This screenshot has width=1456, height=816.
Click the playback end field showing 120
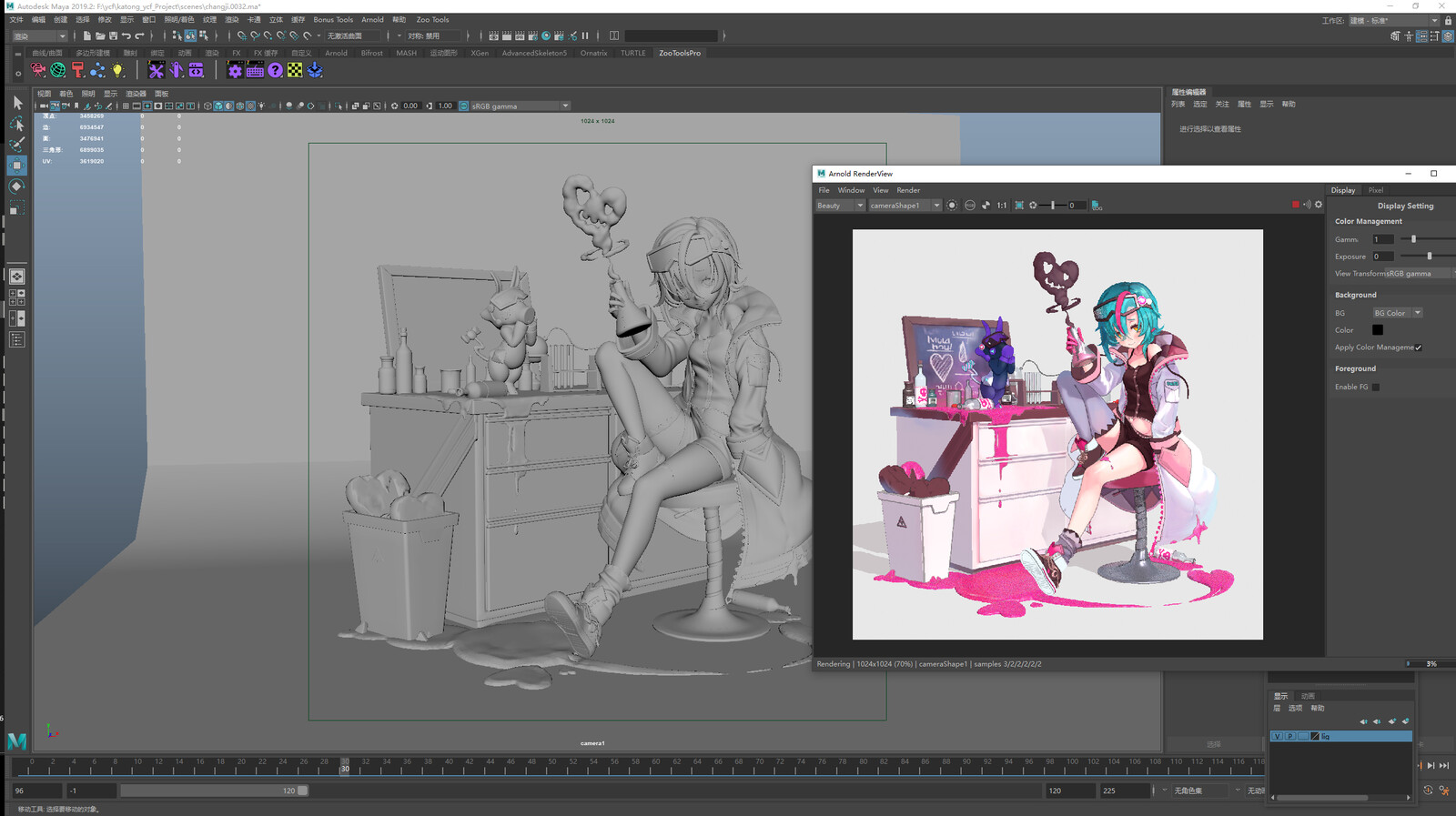(x=1070, y=791)
